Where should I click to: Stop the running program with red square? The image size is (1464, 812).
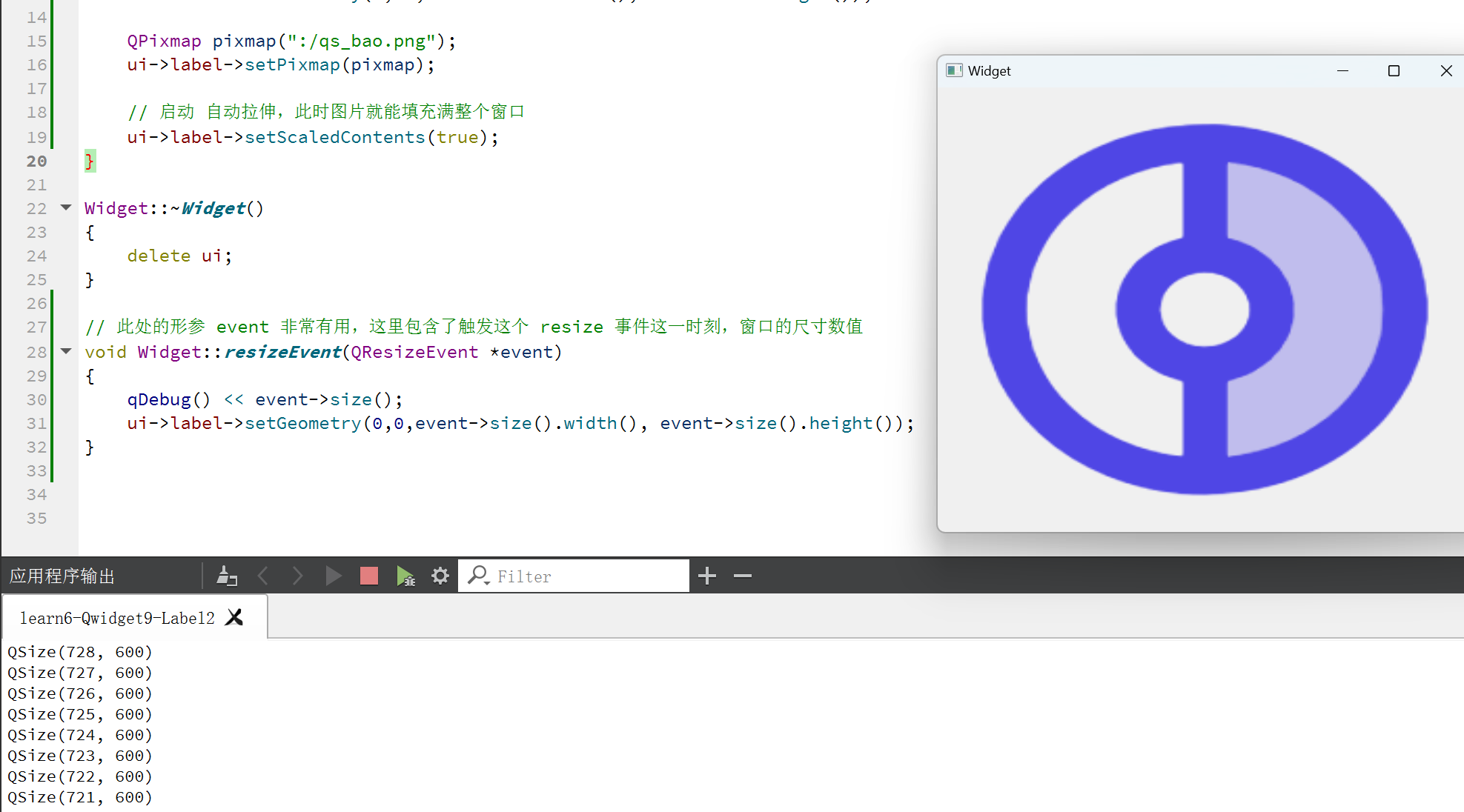coord(368,576)
